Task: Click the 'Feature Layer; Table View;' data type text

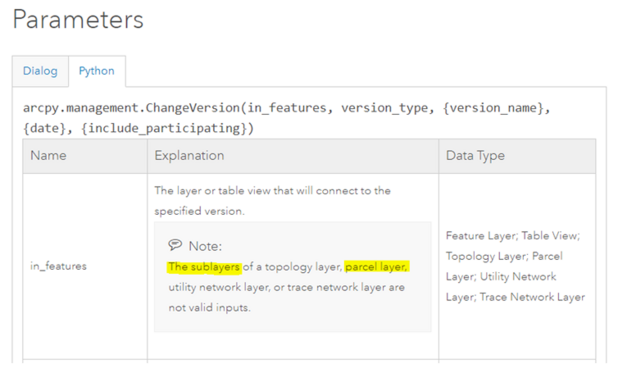Action: click(513, 236)
